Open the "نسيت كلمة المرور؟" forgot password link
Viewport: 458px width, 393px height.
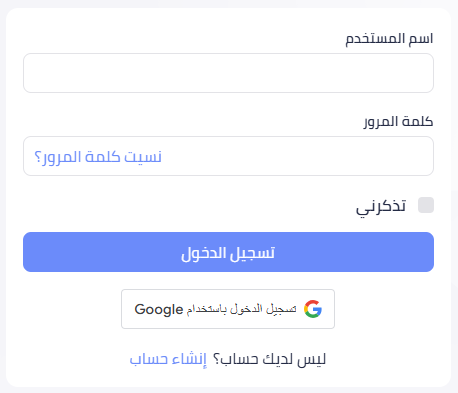click(98, 157)
